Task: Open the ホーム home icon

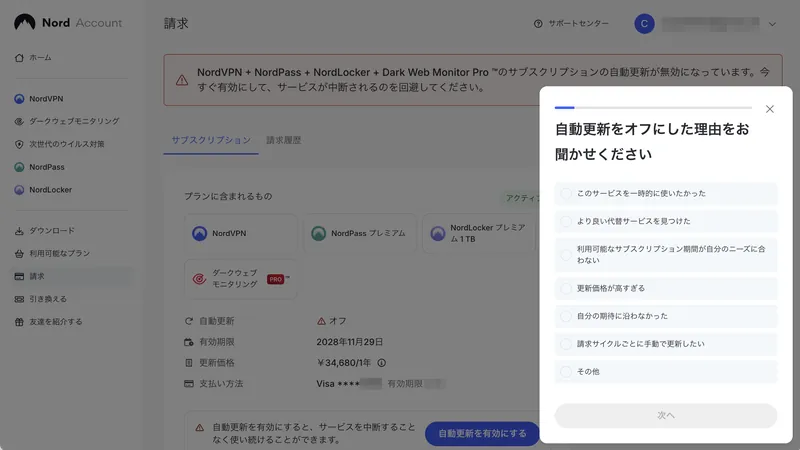Action: pos(19,58)
